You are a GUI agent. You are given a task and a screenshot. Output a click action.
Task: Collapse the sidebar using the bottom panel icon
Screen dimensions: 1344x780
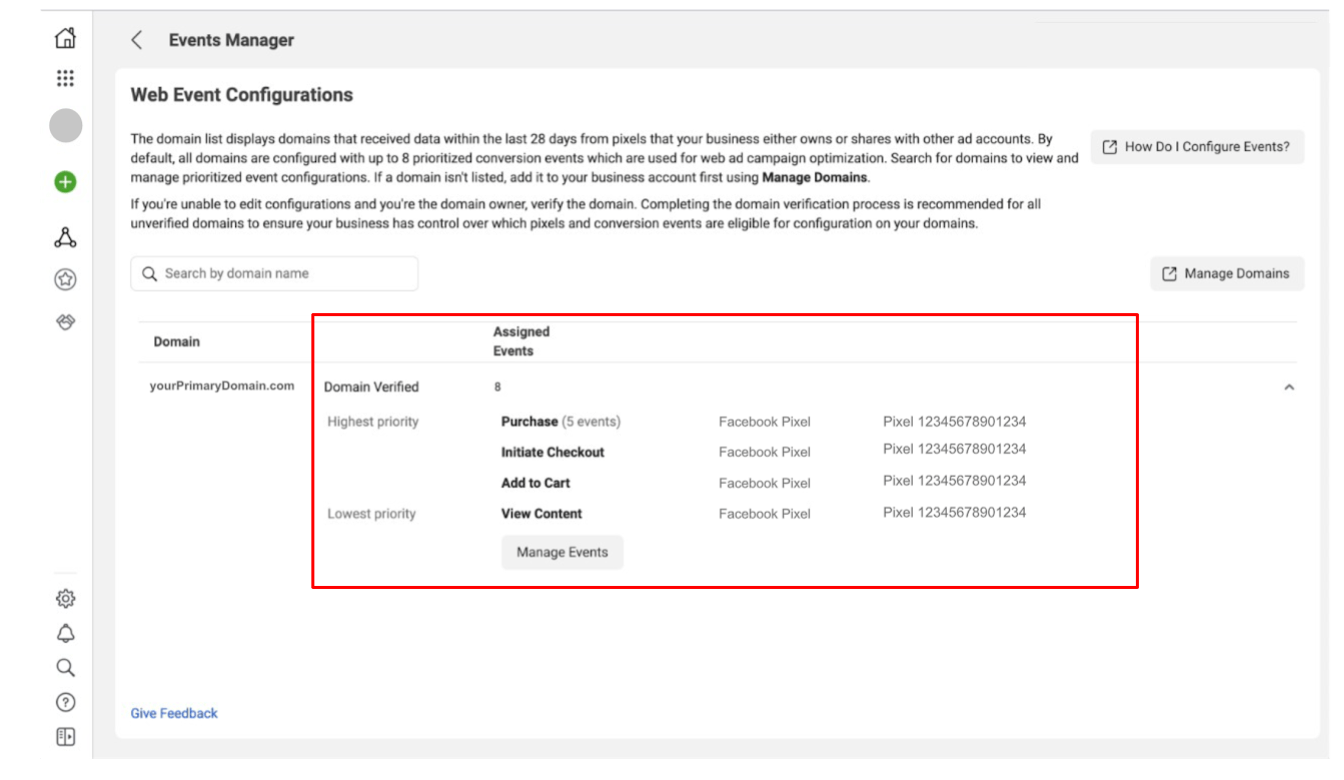pyautogui.click(x=65, y=737)
